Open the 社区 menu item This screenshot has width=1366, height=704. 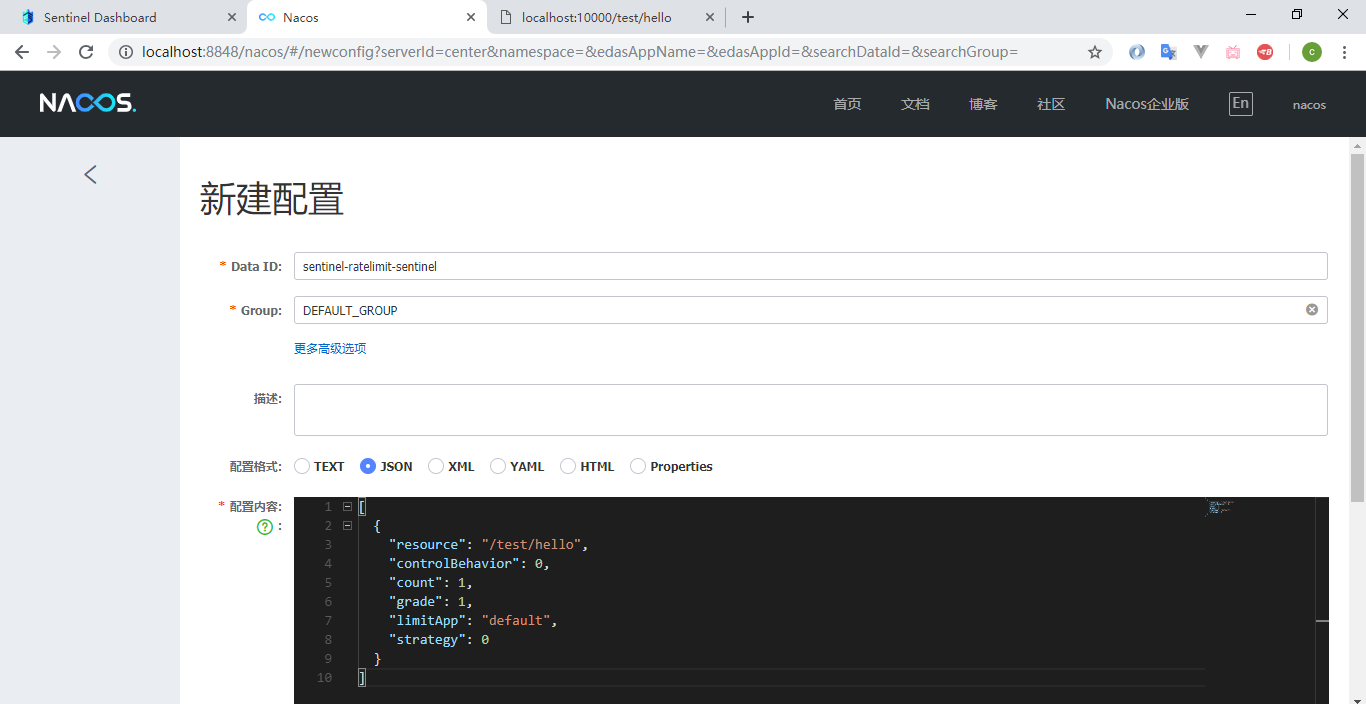click(1051, 104)
